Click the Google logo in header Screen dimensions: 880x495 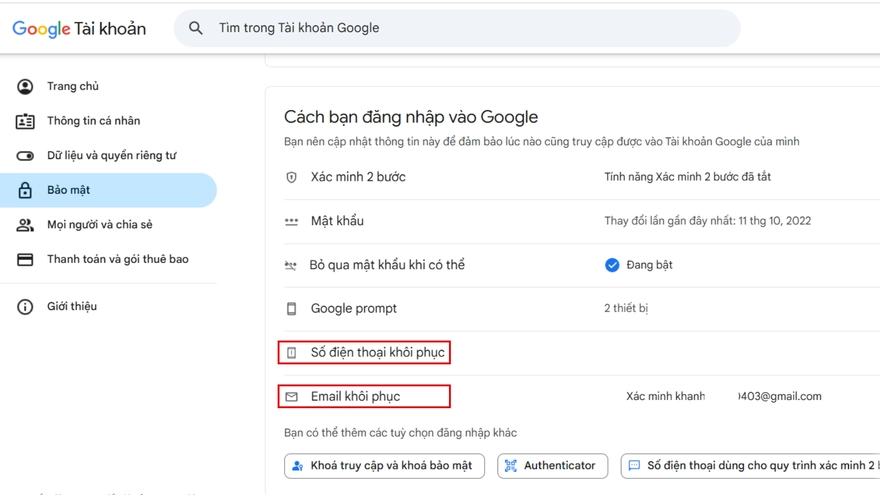42,29
